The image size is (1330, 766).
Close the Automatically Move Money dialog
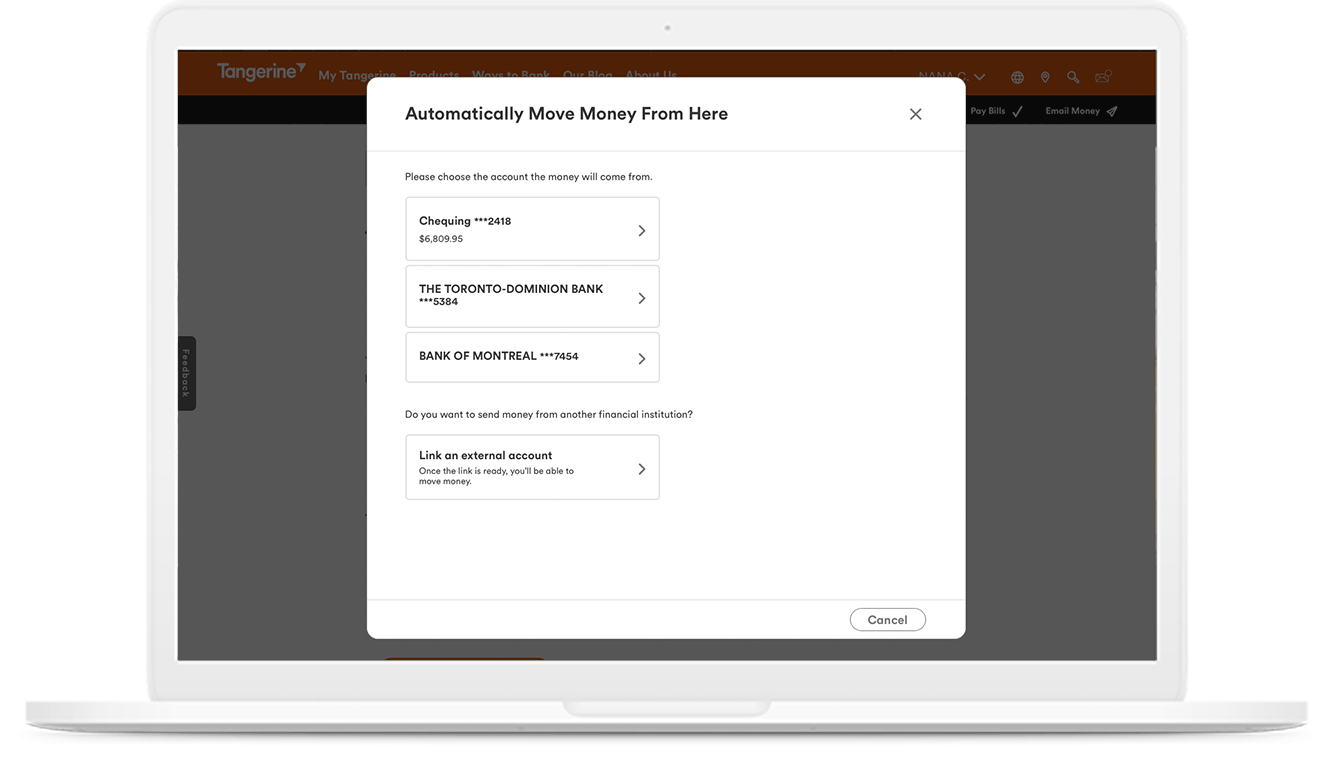coord(915,114)
